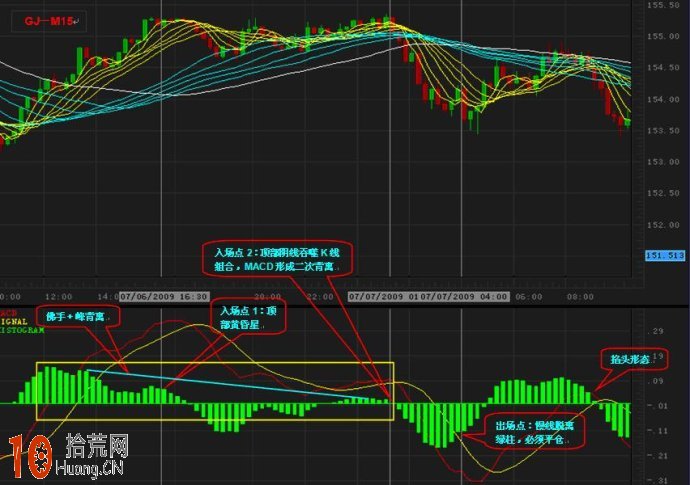Click the 155.50 price axis label

pos(663,5)
